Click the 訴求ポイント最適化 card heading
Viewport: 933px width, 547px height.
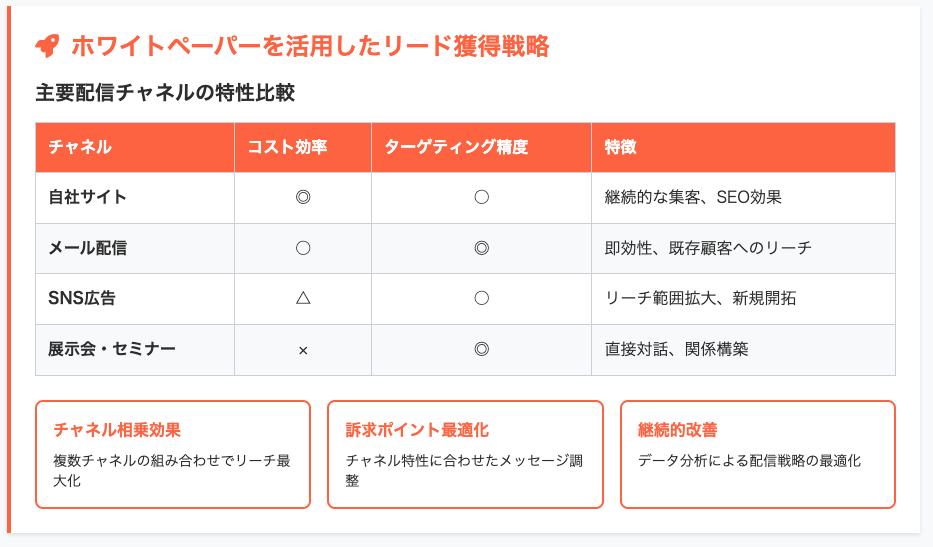417,430
